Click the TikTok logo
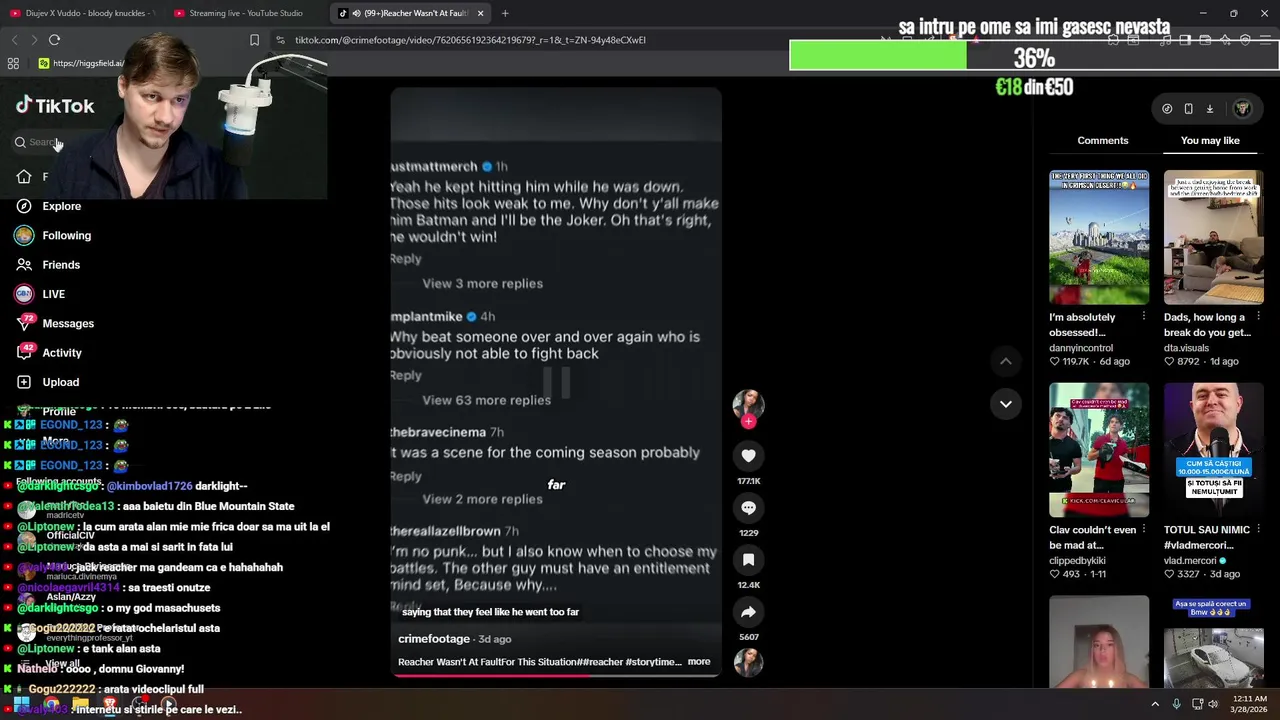 click(55, 106)
